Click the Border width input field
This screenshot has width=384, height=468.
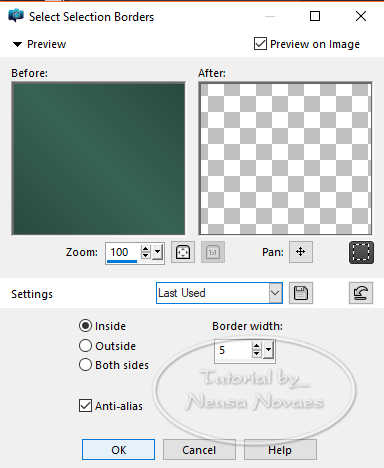(233, 350)
